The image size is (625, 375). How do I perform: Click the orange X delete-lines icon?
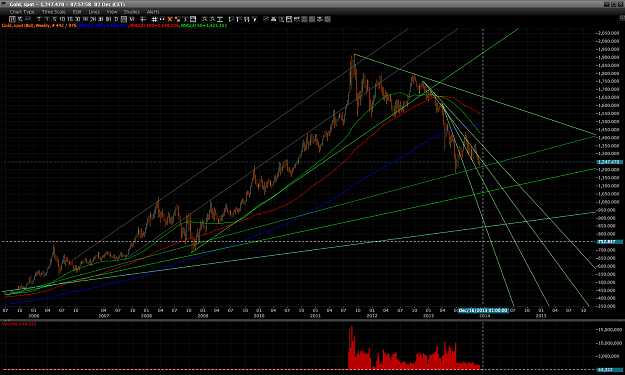170,19
